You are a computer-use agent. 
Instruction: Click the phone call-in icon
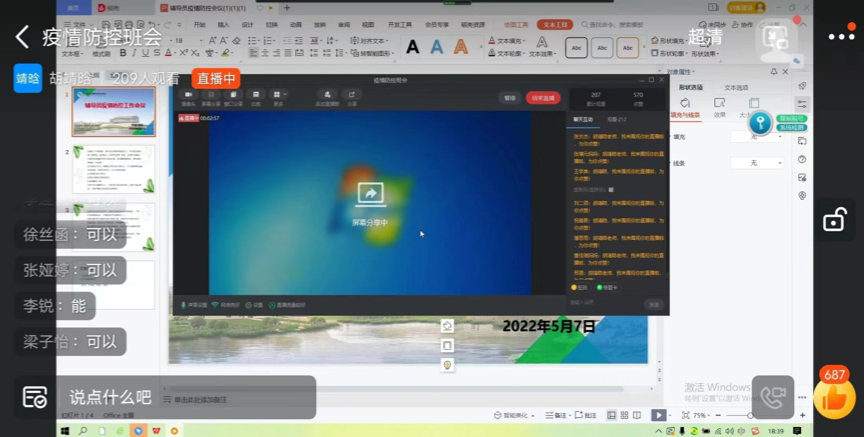[x=772, y=397]
